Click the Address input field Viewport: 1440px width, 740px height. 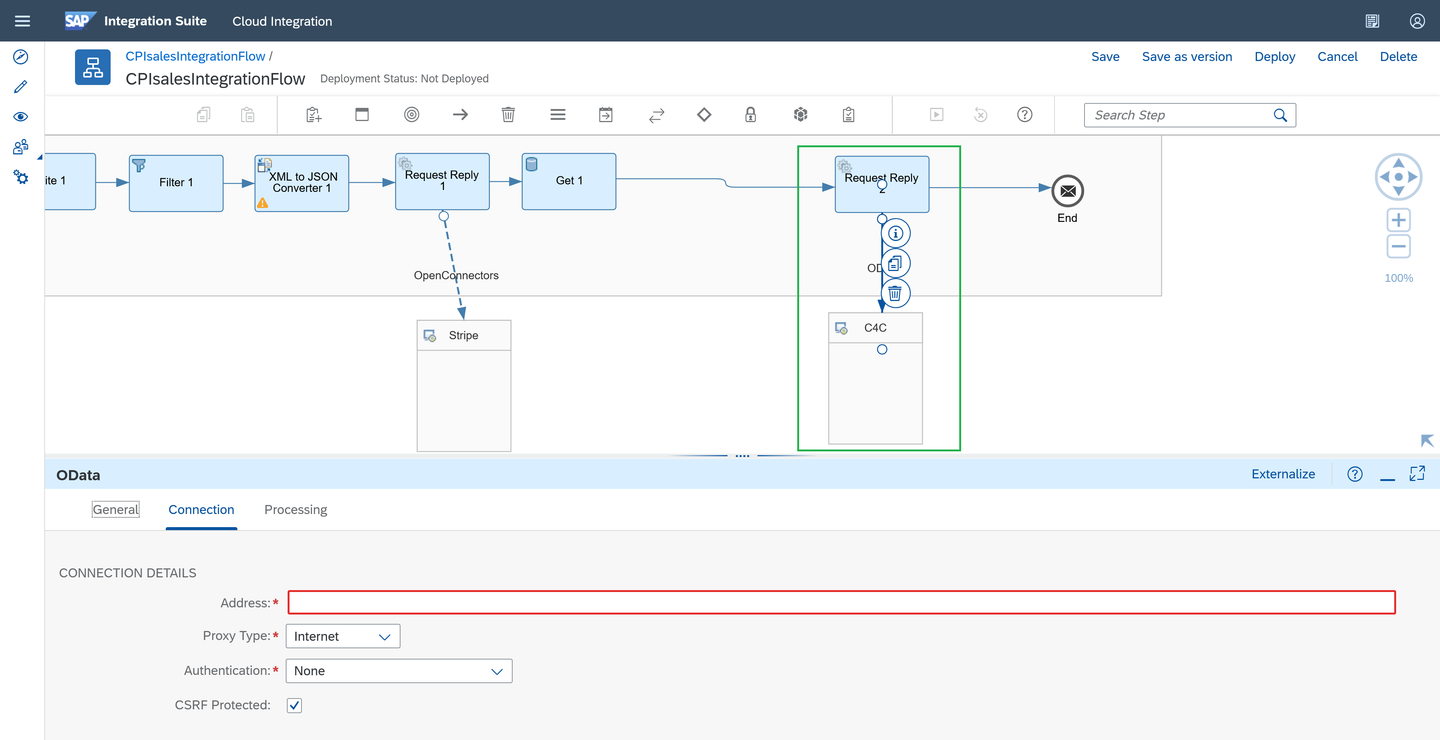point(841,602)
